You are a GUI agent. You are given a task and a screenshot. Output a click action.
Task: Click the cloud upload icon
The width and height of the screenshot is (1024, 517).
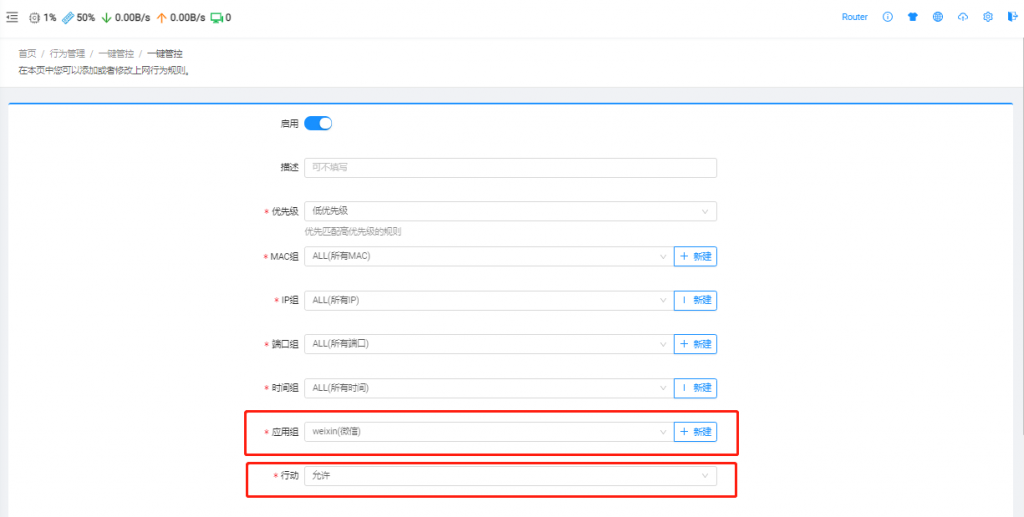[963, 17]
